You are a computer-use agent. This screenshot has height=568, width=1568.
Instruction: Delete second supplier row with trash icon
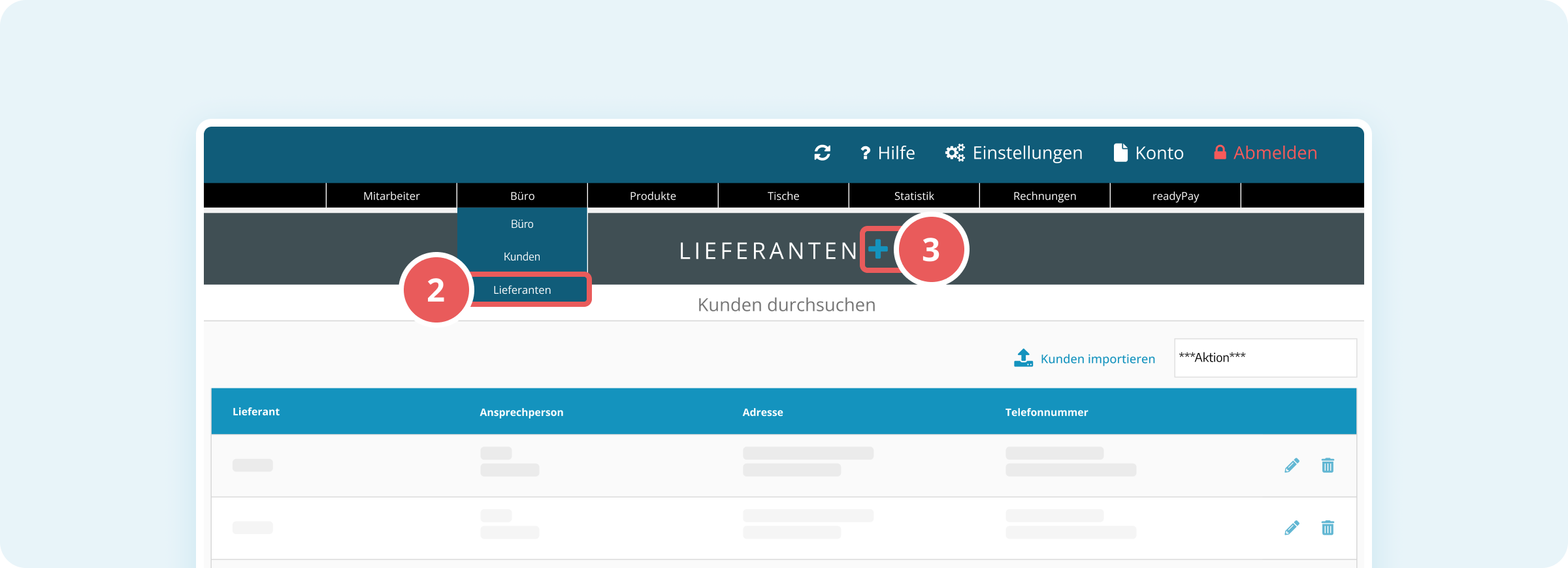(1328, 528)
